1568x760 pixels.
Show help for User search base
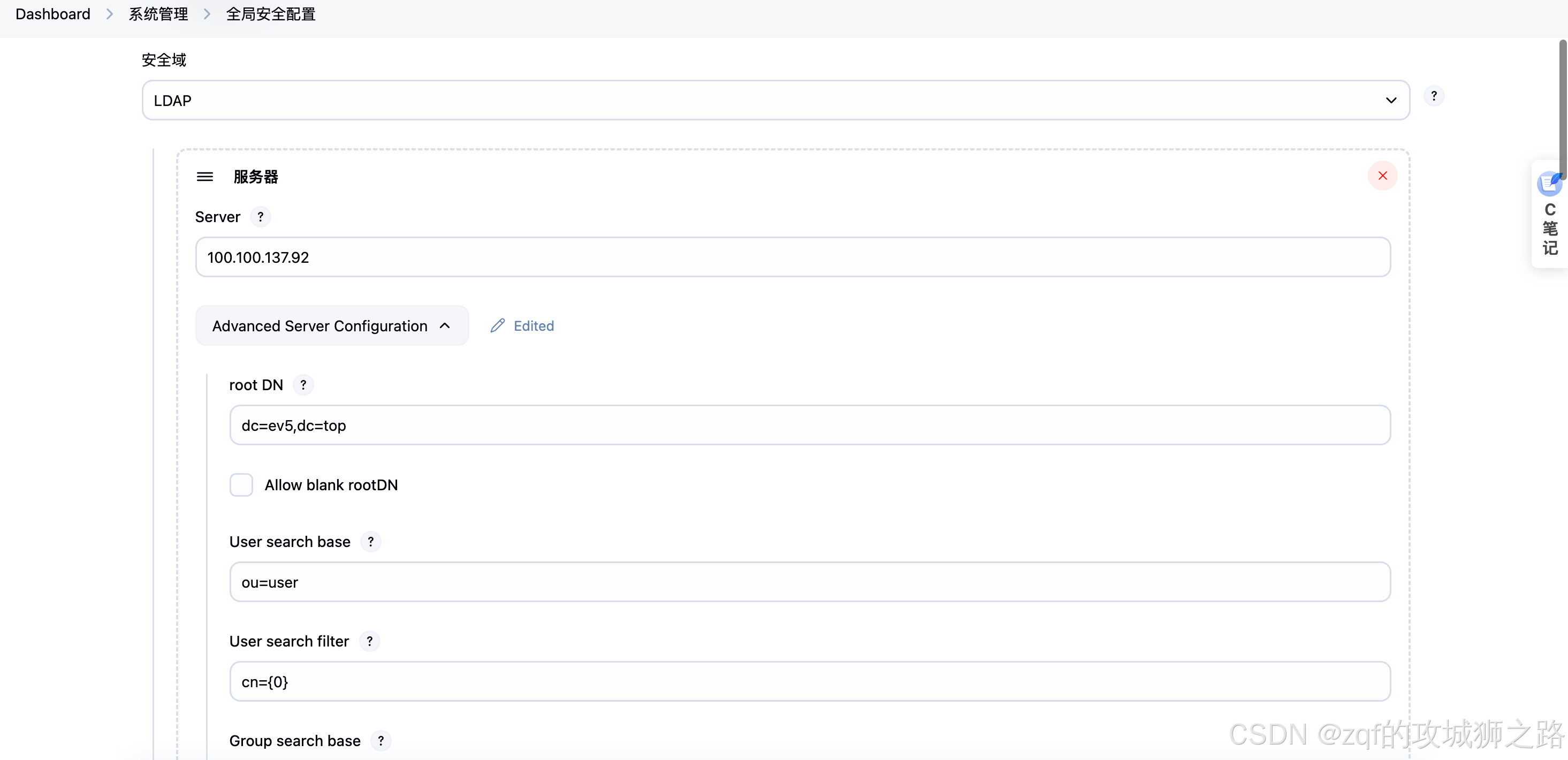click(371, 542)
